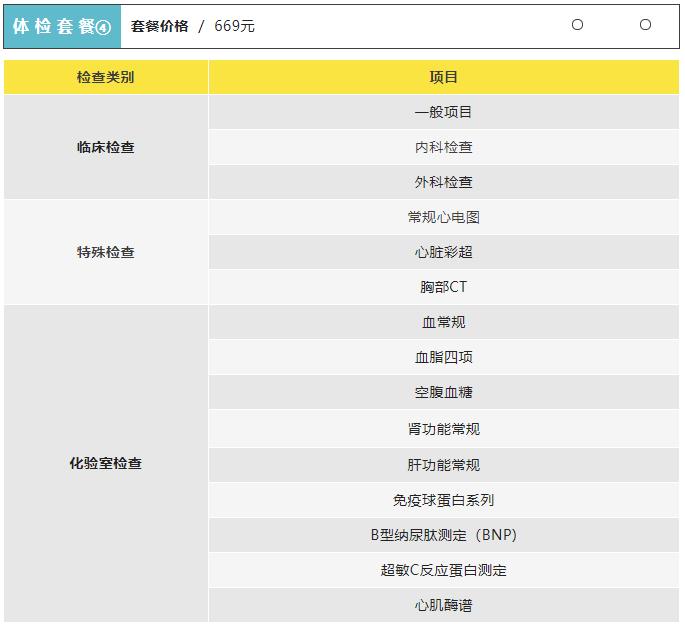Click the 体检套餐④ package title tab
The width and height of the screenshot is (685, 628).
click(x=62, y=26)
